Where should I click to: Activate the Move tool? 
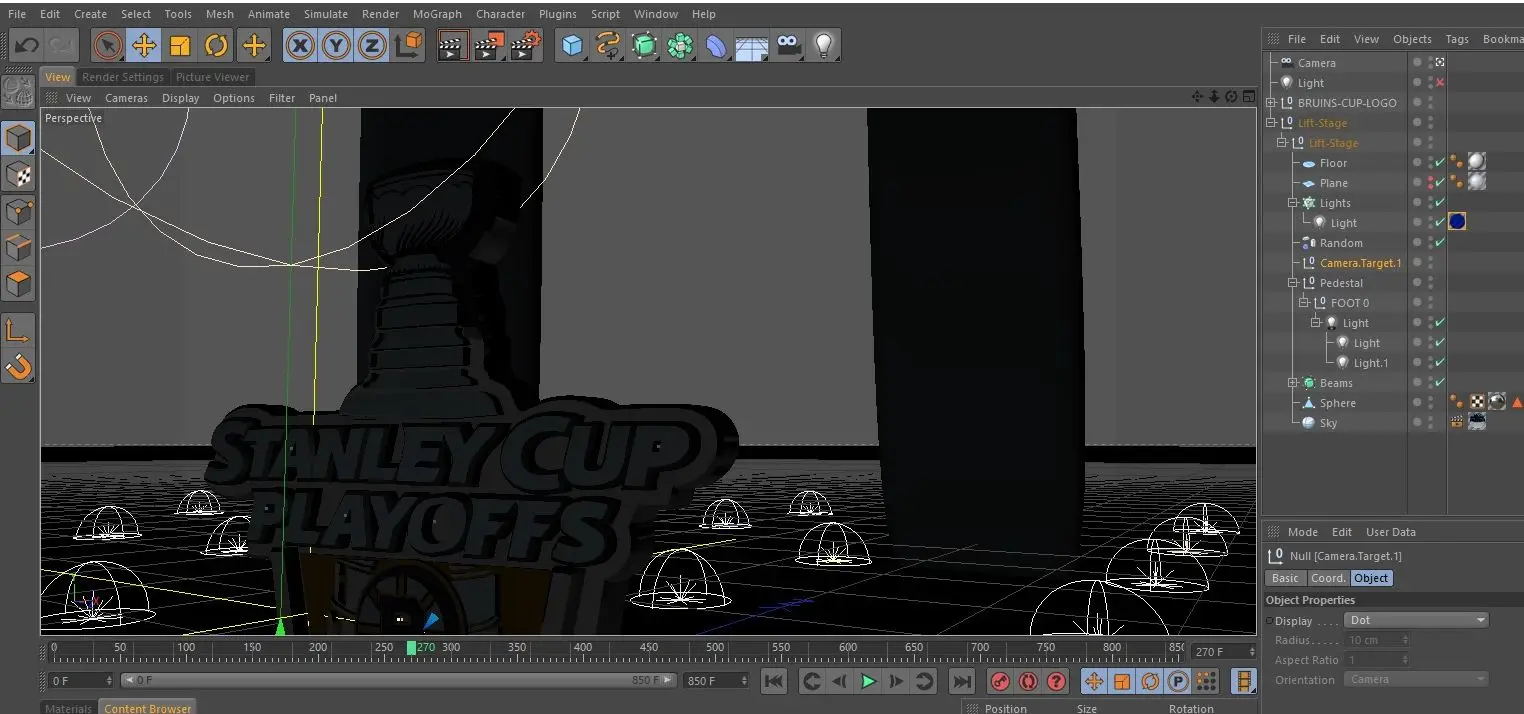(144, 45)
